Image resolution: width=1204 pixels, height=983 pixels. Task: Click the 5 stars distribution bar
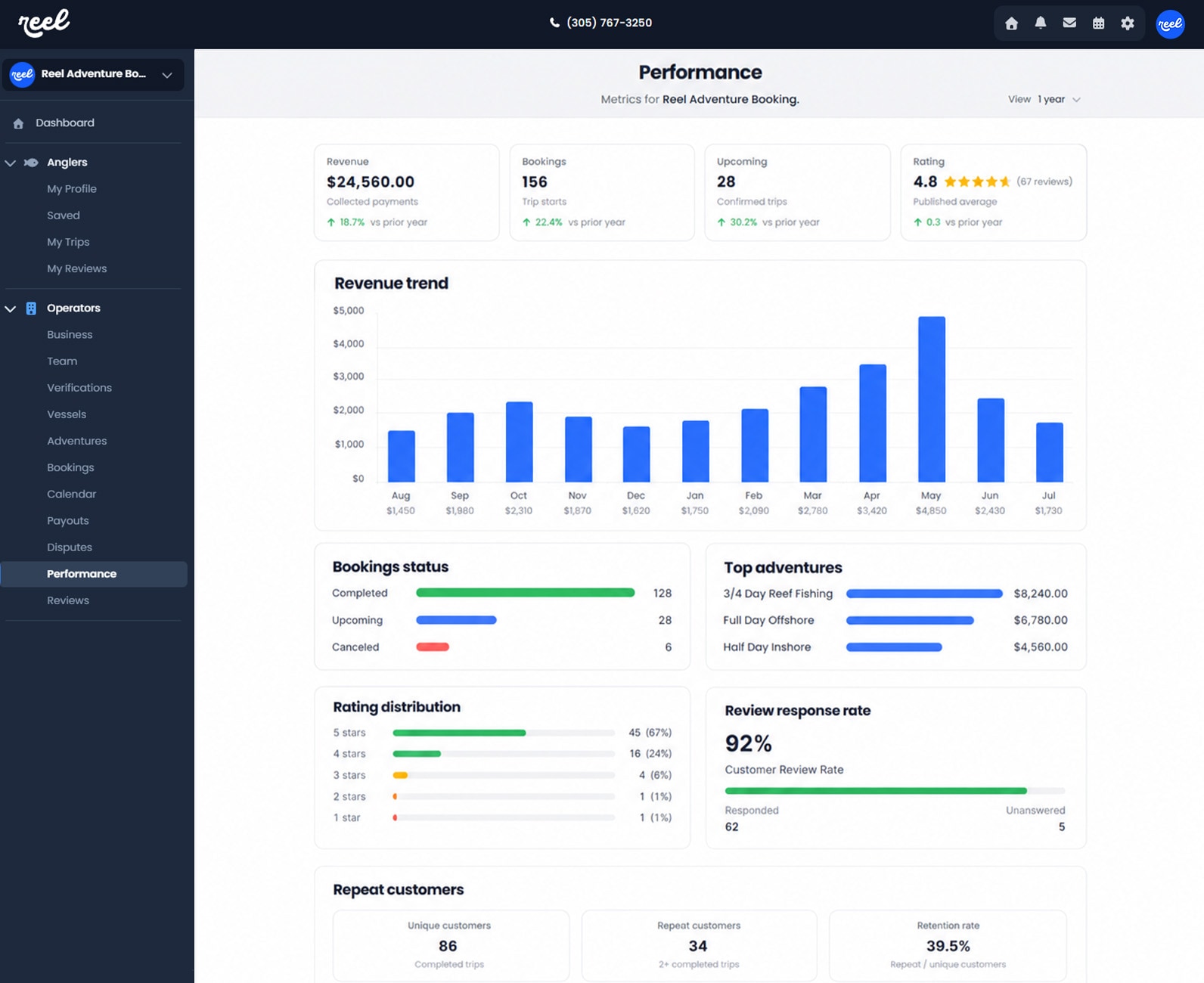pos(504,733)
